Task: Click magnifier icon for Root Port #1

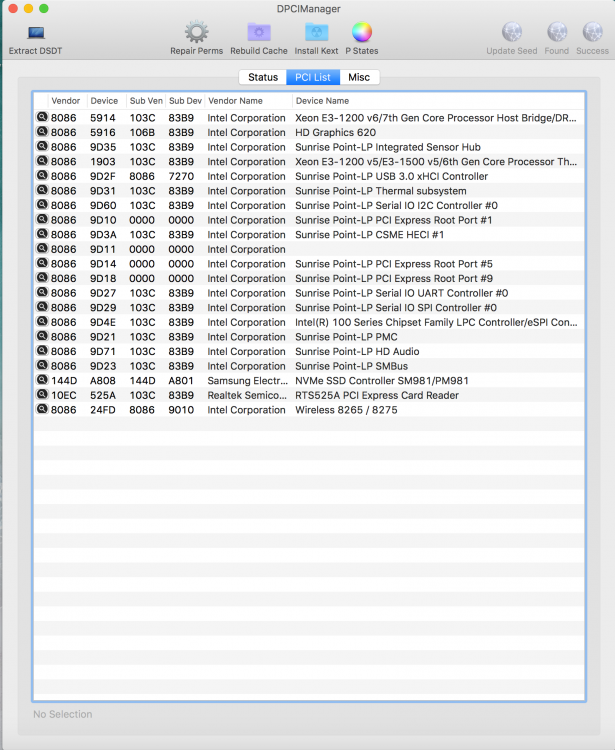Action: click(x=42, y=219)
